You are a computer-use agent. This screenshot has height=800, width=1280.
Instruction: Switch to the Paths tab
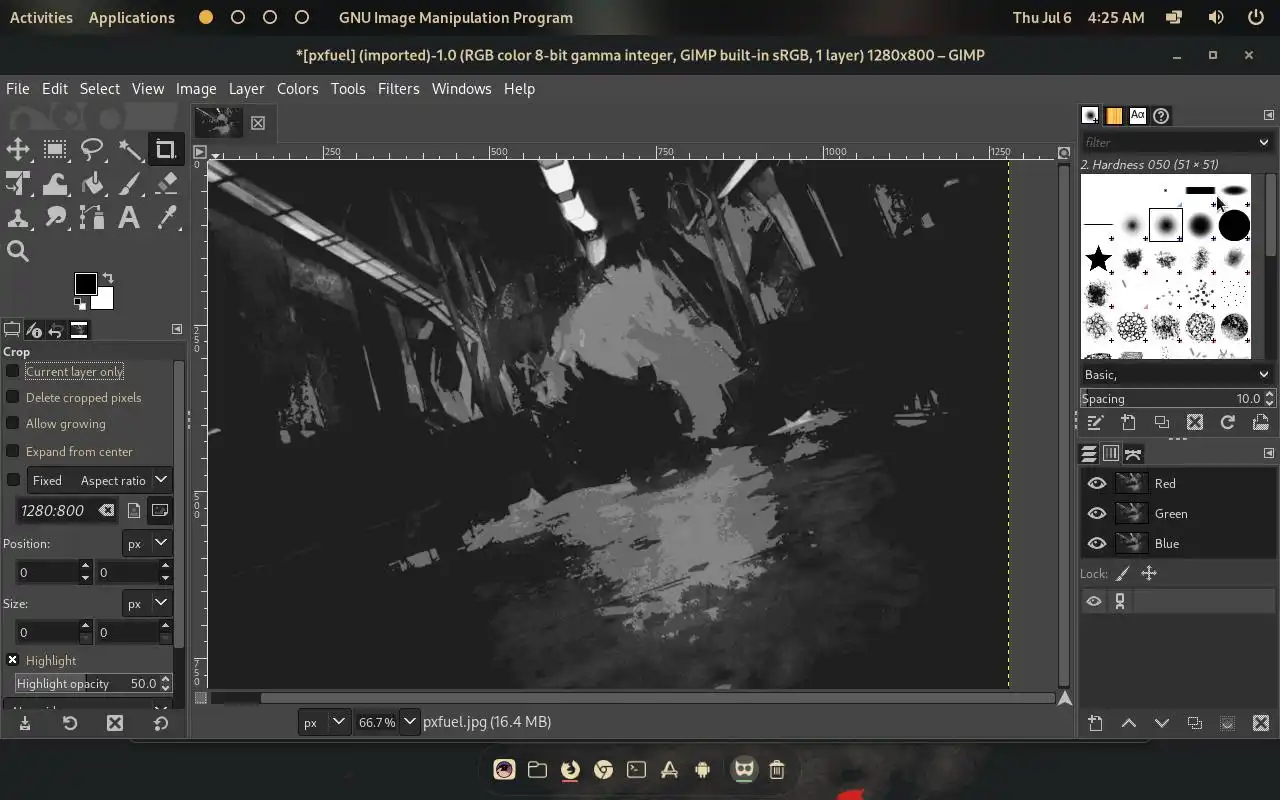tap(1133, 454)
